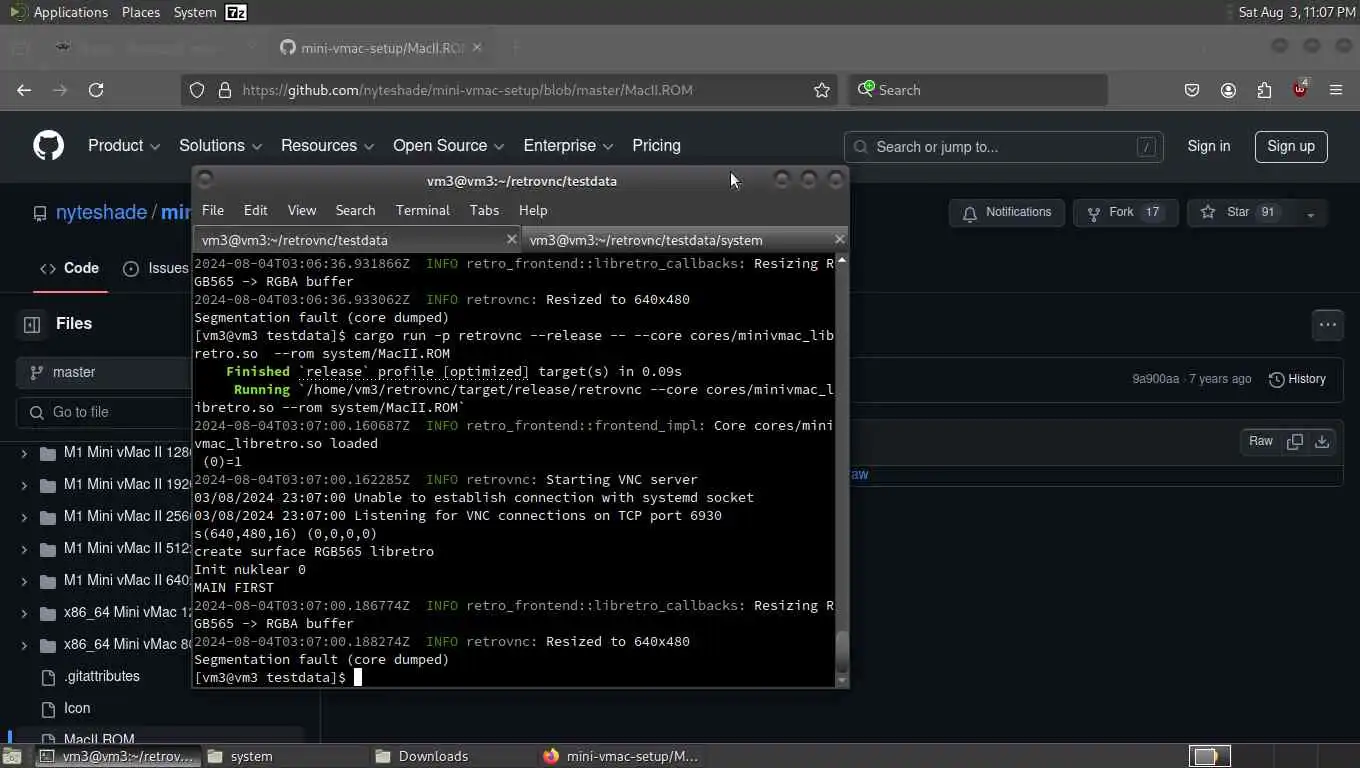This screenshot has height=768, width=1360.
Task: Click the padlock site security icon
Action: [x=224, y=90]
